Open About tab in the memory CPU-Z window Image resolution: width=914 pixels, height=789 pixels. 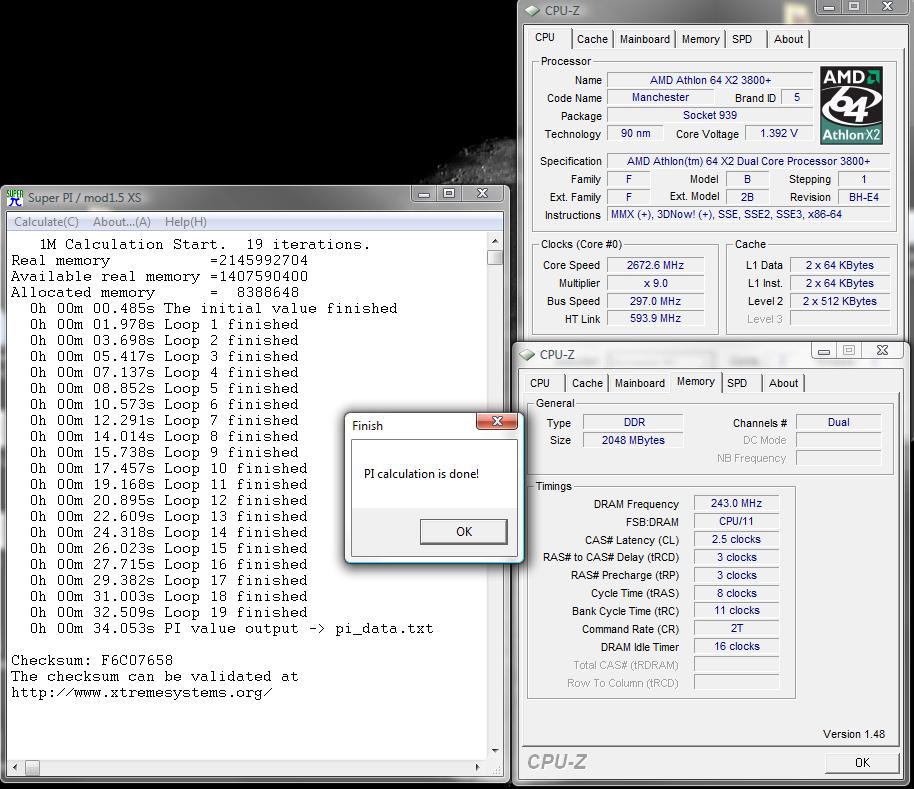point(784,383)
